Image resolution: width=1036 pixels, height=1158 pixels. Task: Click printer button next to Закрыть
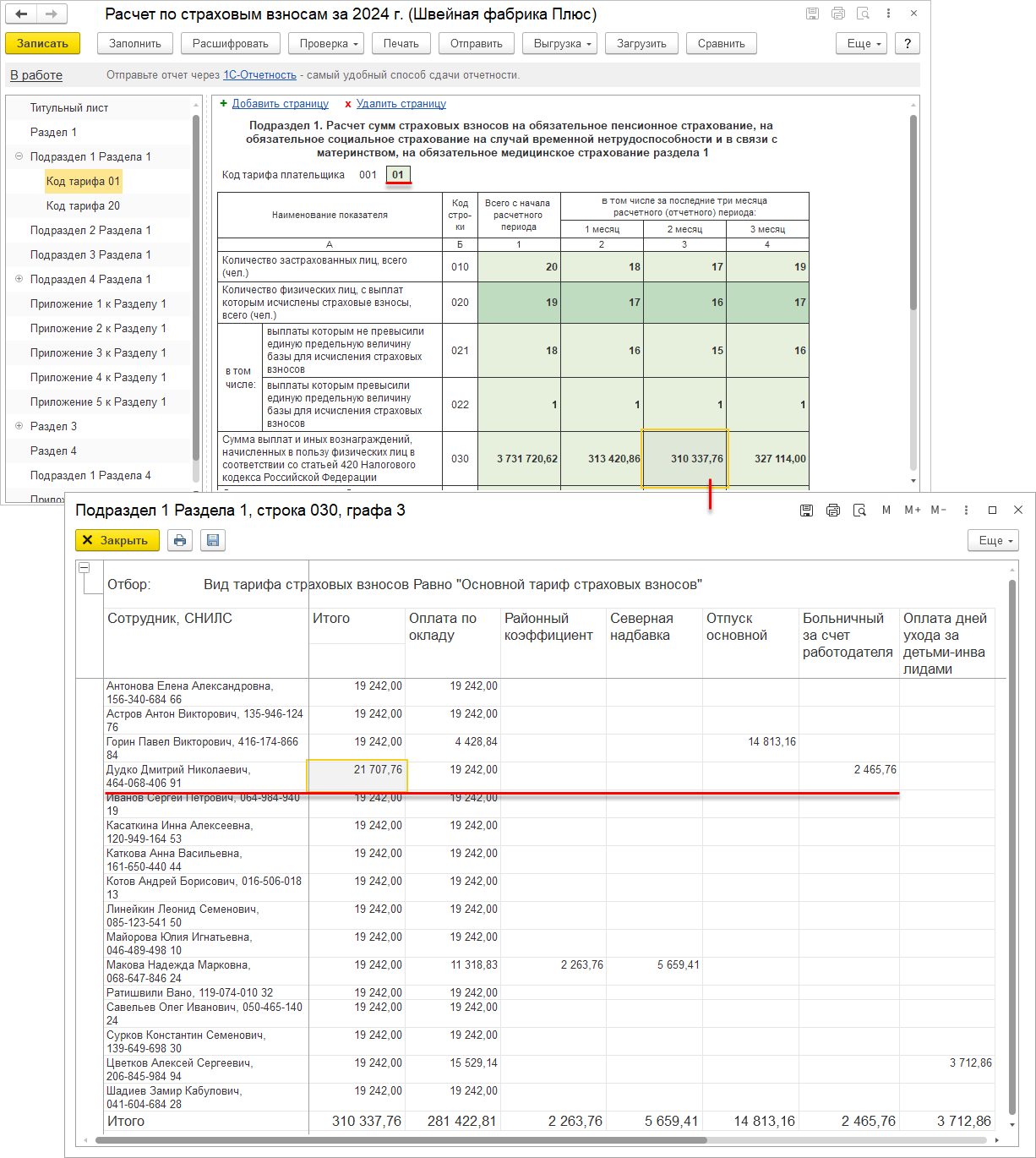(180, 540)
